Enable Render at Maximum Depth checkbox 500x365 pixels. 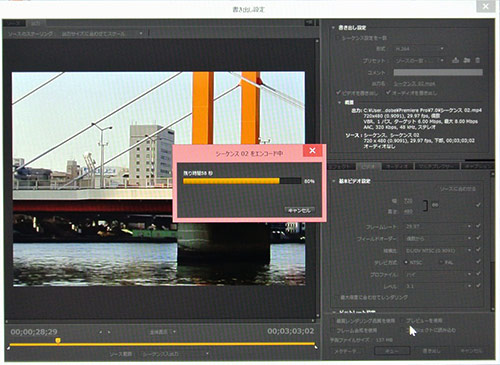(336, 297)
